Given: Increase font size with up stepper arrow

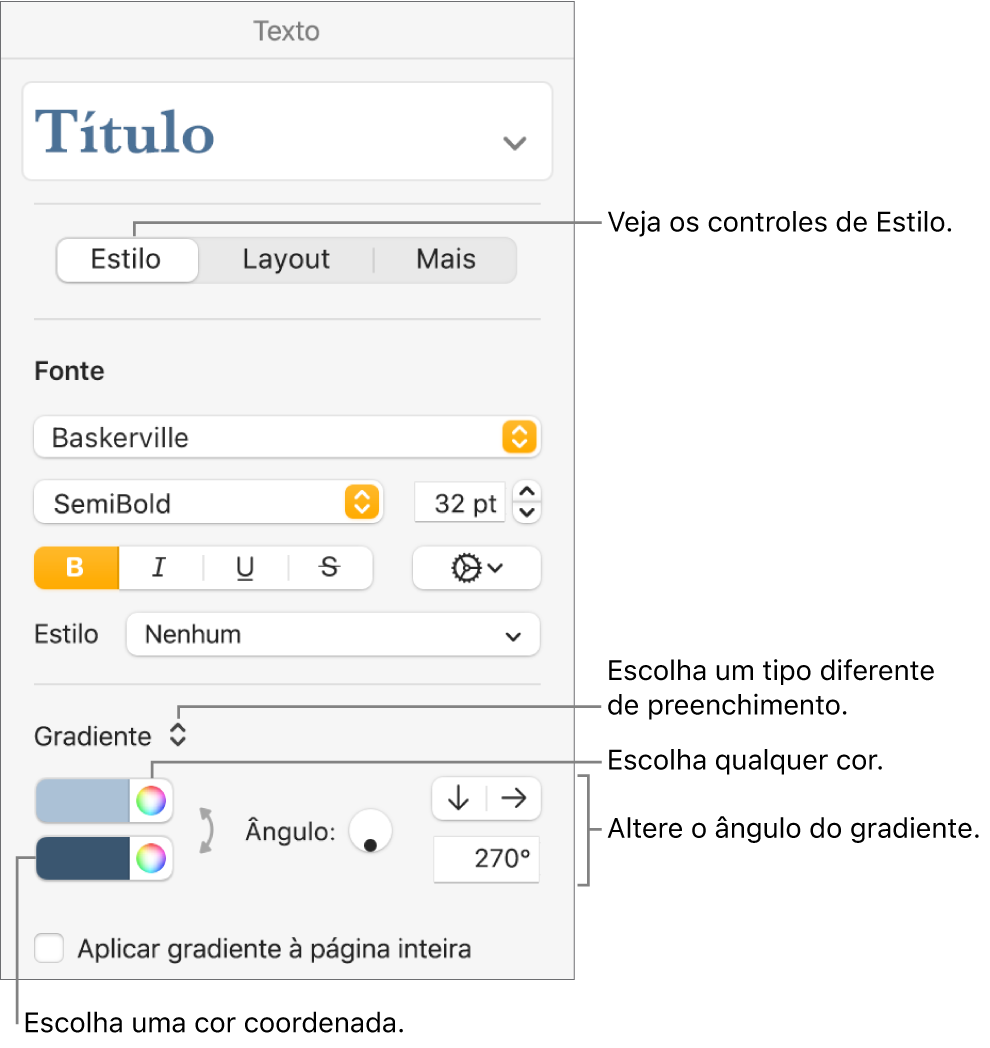Looking at the screenshot, I should [x=527, y=492].
